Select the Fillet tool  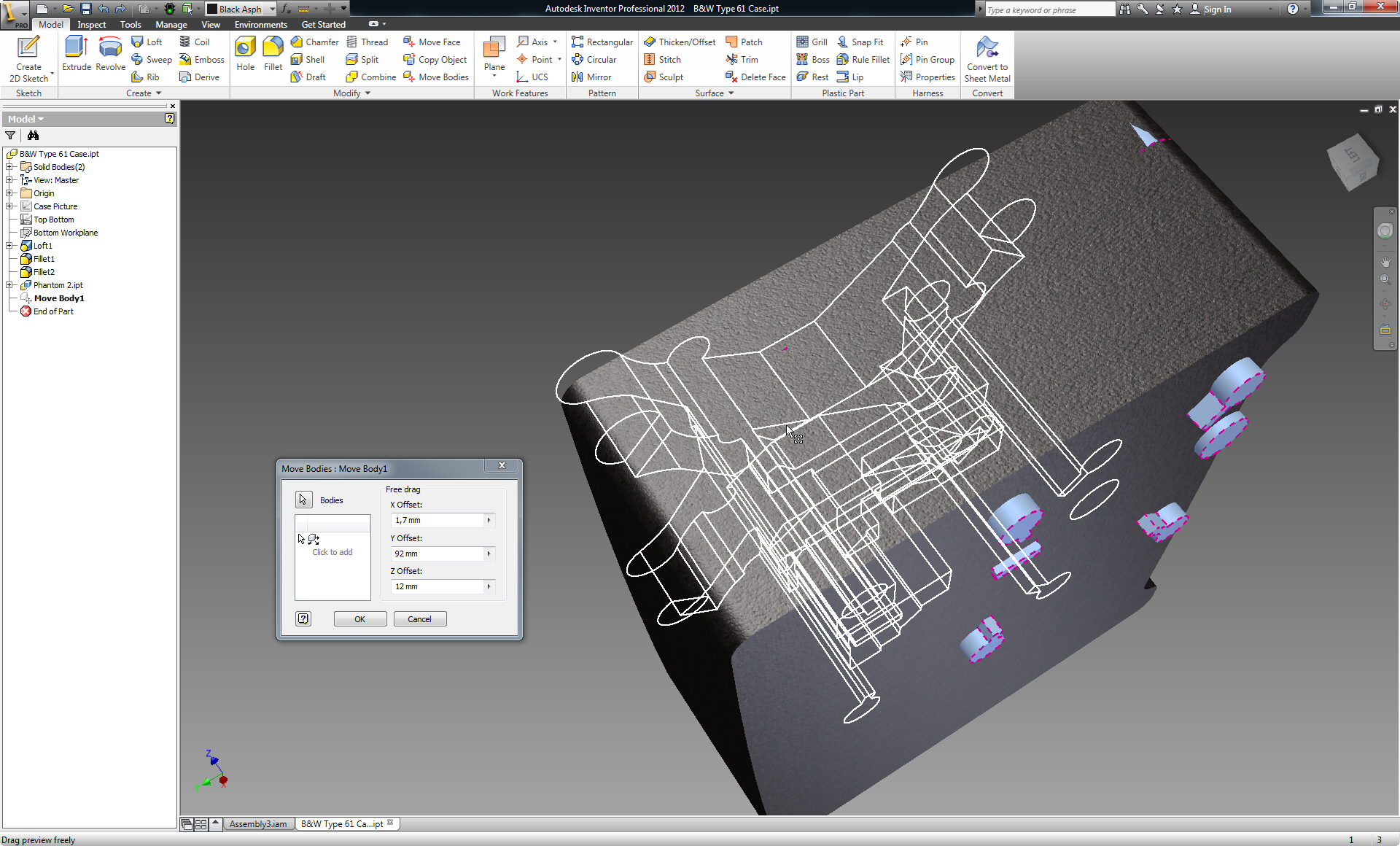273,54
